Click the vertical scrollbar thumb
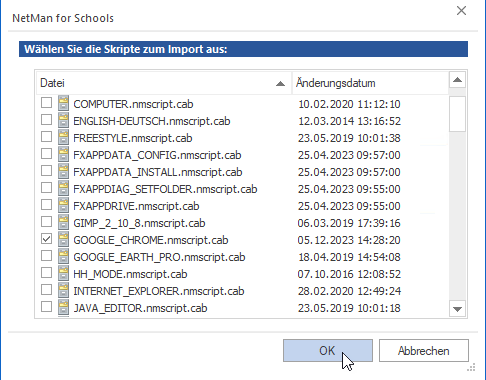Screen dimensions: 486x380 457,114
